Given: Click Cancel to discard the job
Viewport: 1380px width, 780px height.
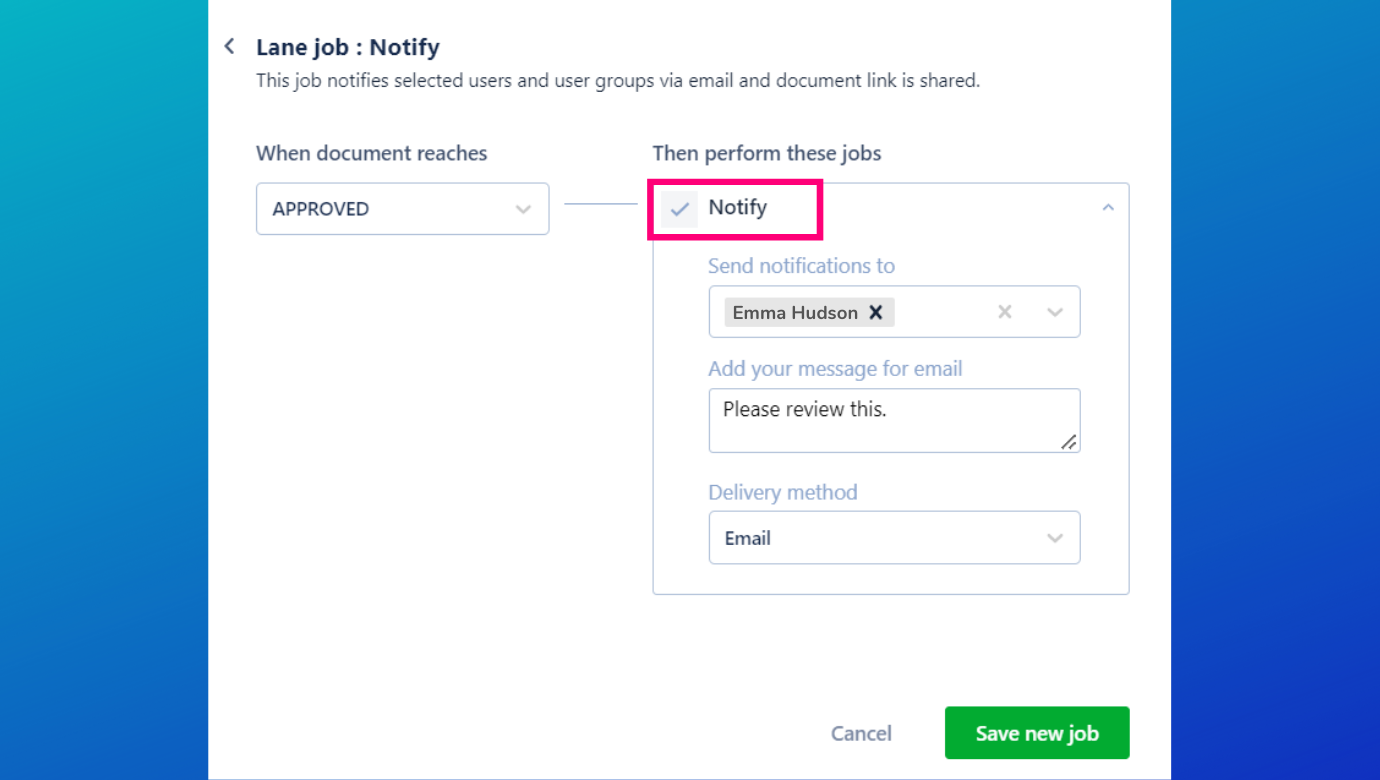Looking at the screenshot, I should click(x=860, y=733).
